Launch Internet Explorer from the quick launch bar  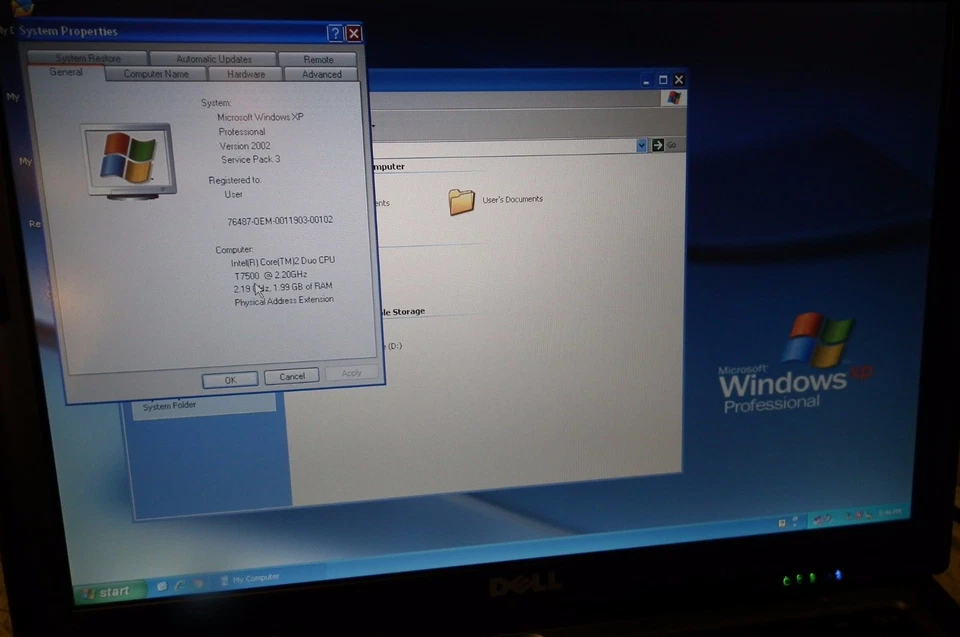point(178,585)
